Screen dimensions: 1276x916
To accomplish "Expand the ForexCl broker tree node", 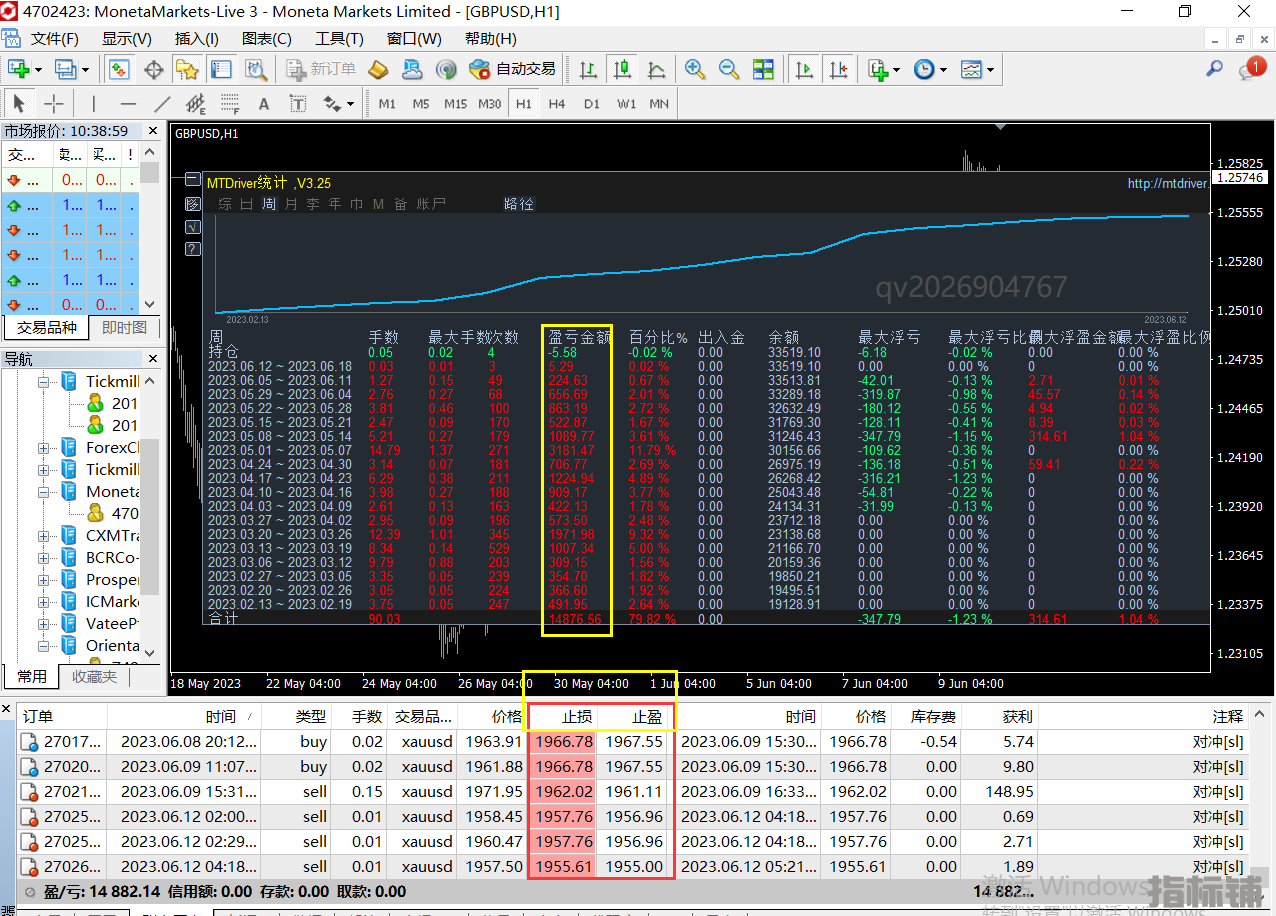I will click(44, 448).
